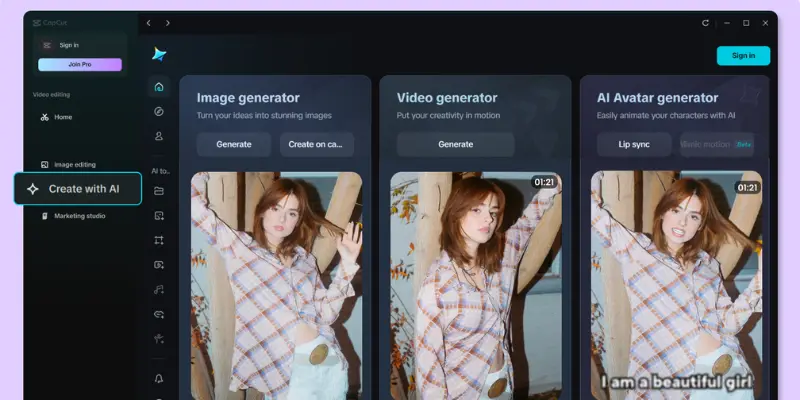This screenshot has width=800, height=400.
Task: Click the icon beside Marketing studio
Action: [x=45, y=216]
